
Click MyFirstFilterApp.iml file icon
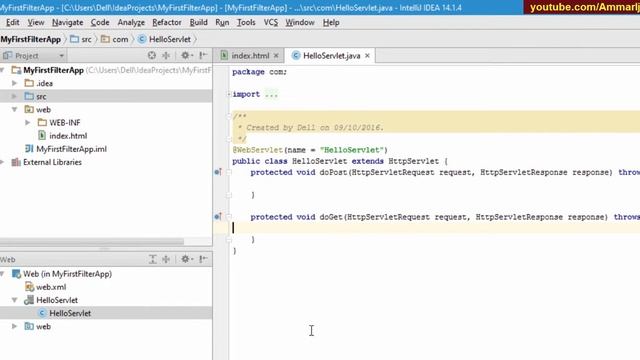pyautogui.click(x=29, y=149)
